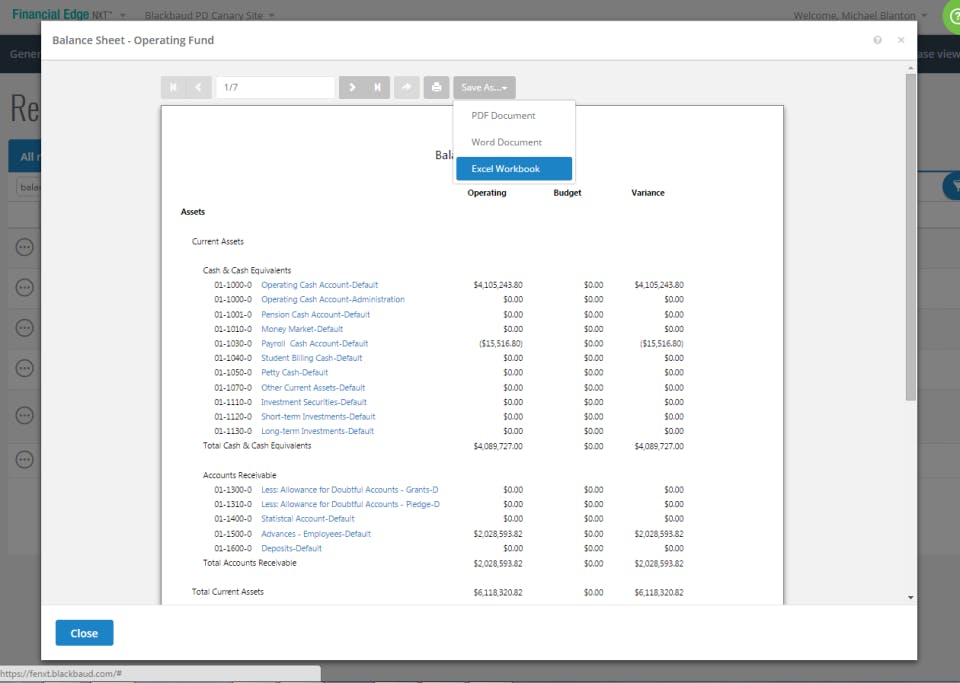Click the blue Close button
The image size is (960, 683).
[x=84, y=633]
